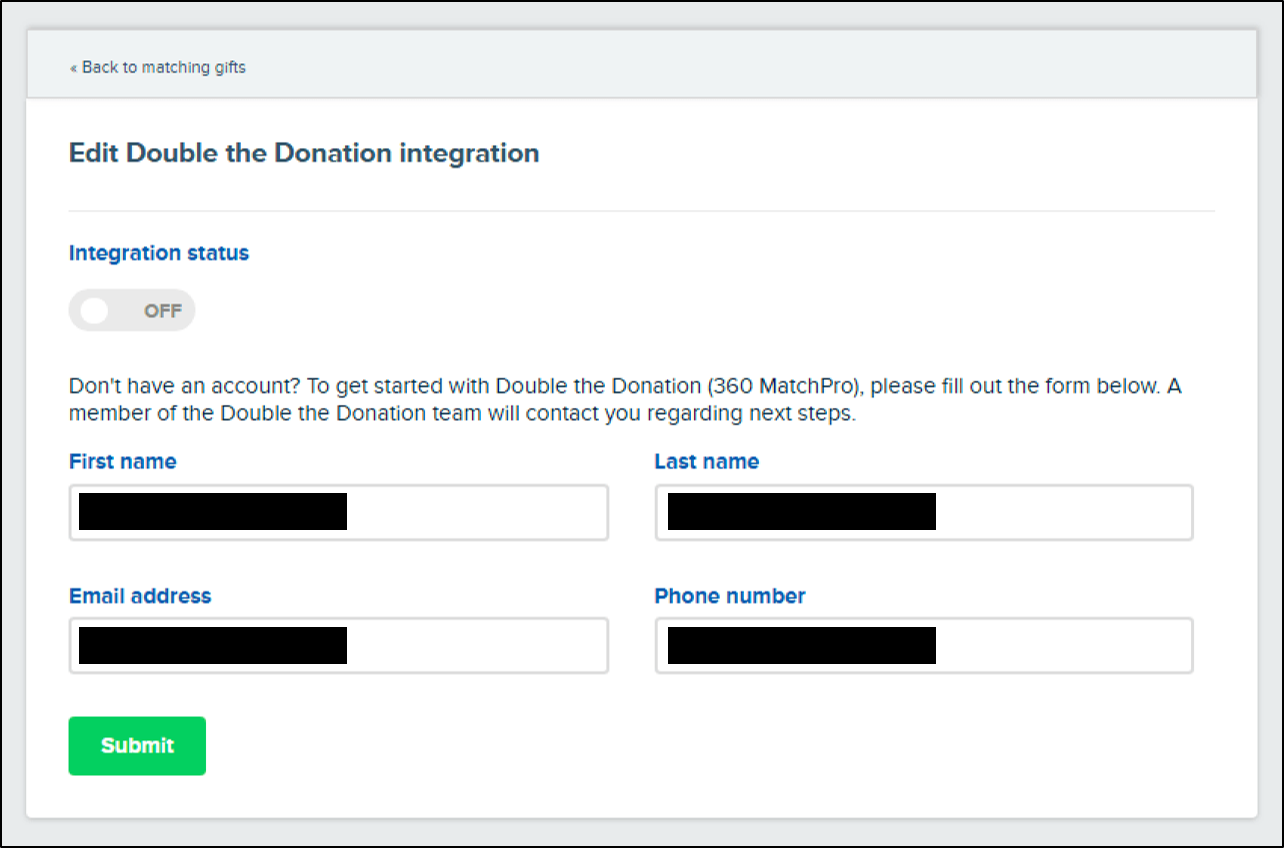The width and height of the screenshot is (1284, 848).
Task: Focus the Email address field
Action: coord(339,645)
